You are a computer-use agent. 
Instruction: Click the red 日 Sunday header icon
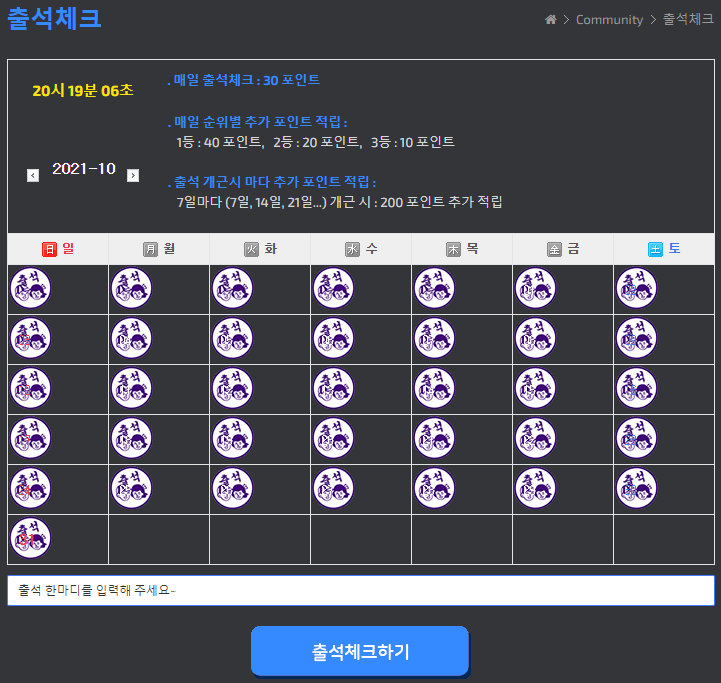[x=49, y=249]
